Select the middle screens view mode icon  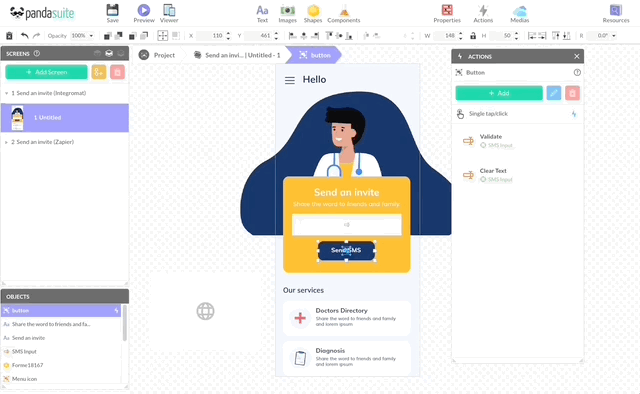tap(109, 53)
